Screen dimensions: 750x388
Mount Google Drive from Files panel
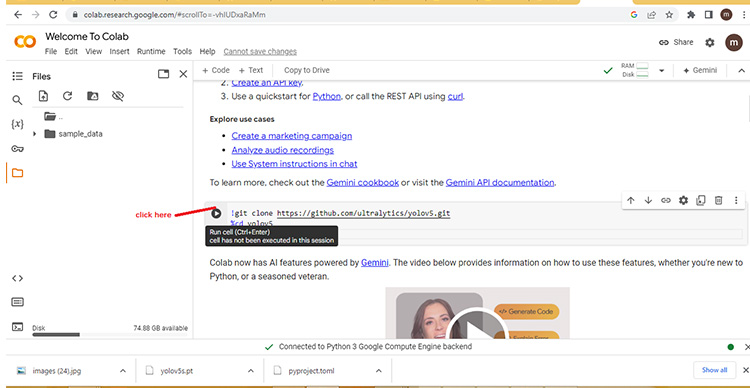click(x=92, y=96)
